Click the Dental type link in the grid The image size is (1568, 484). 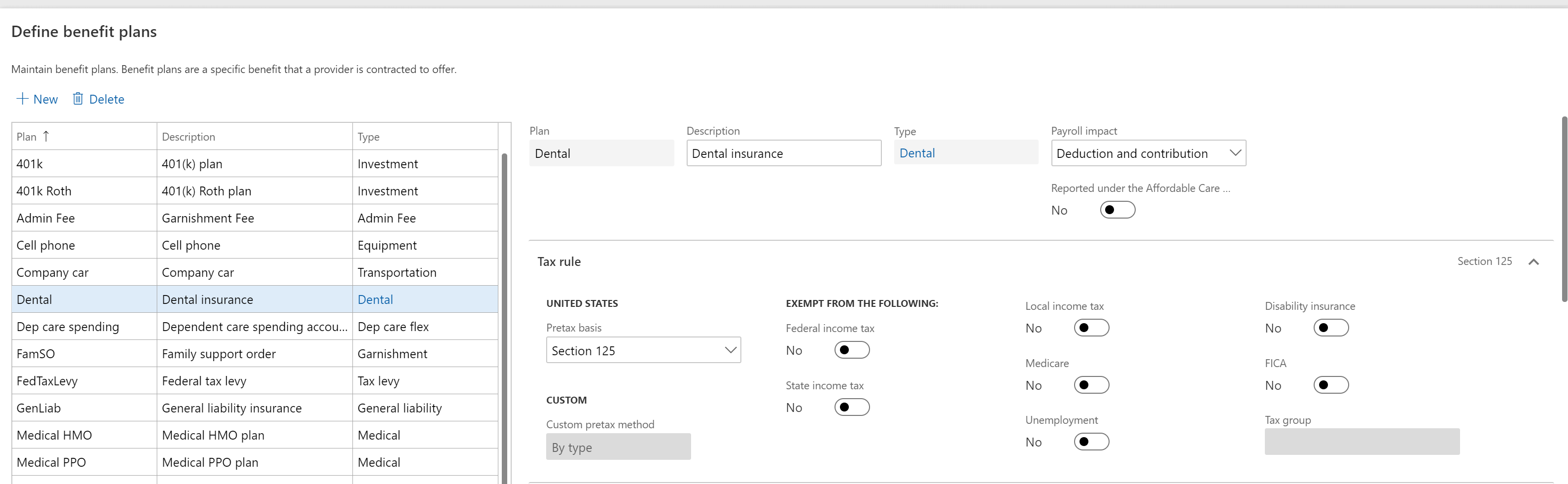point(375,299)
